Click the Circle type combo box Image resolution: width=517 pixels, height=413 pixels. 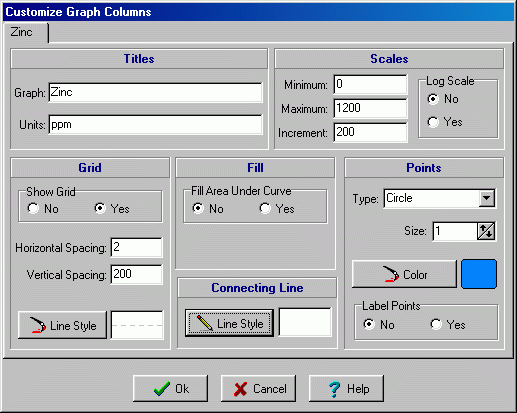tap(439, 198)
